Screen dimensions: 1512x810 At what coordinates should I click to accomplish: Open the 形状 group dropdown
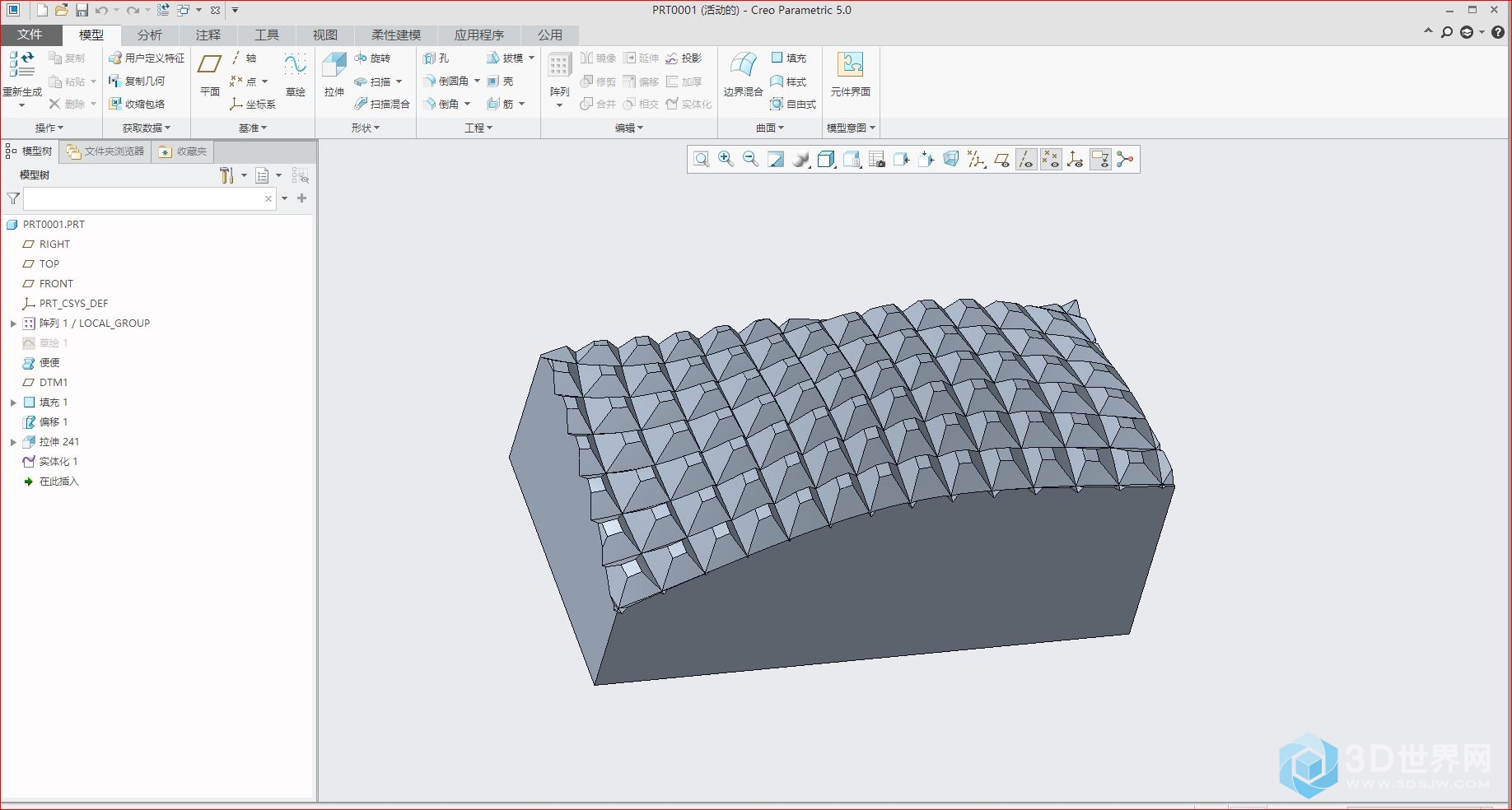coord(365,128)
